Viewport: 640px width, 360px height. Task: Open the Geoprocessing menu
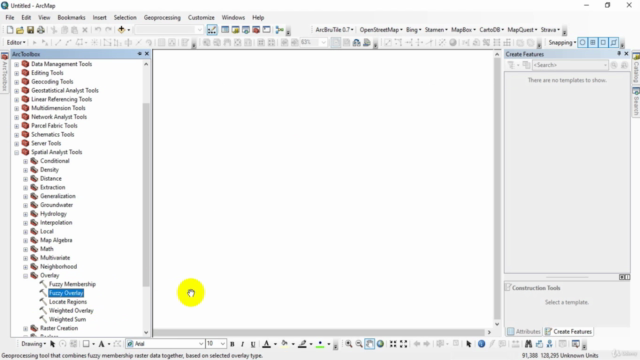tap(162, 18)
